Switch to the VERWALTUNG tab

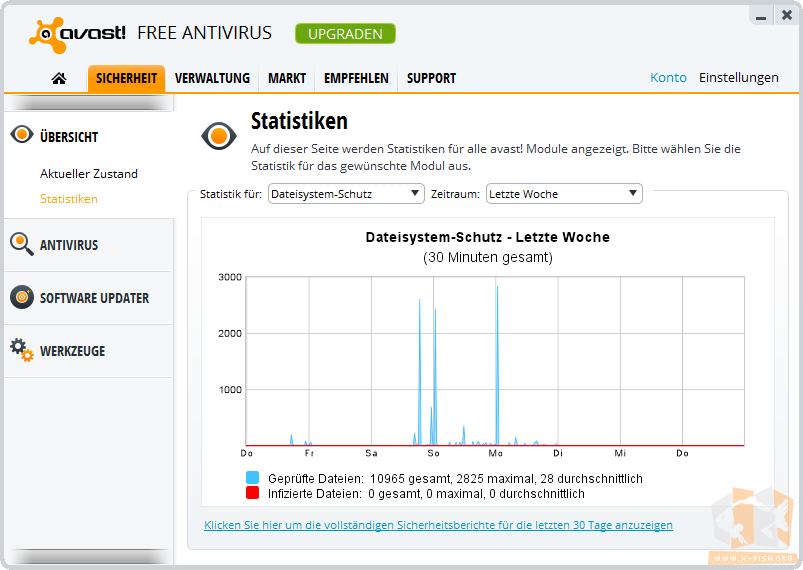tap(212, 78)
